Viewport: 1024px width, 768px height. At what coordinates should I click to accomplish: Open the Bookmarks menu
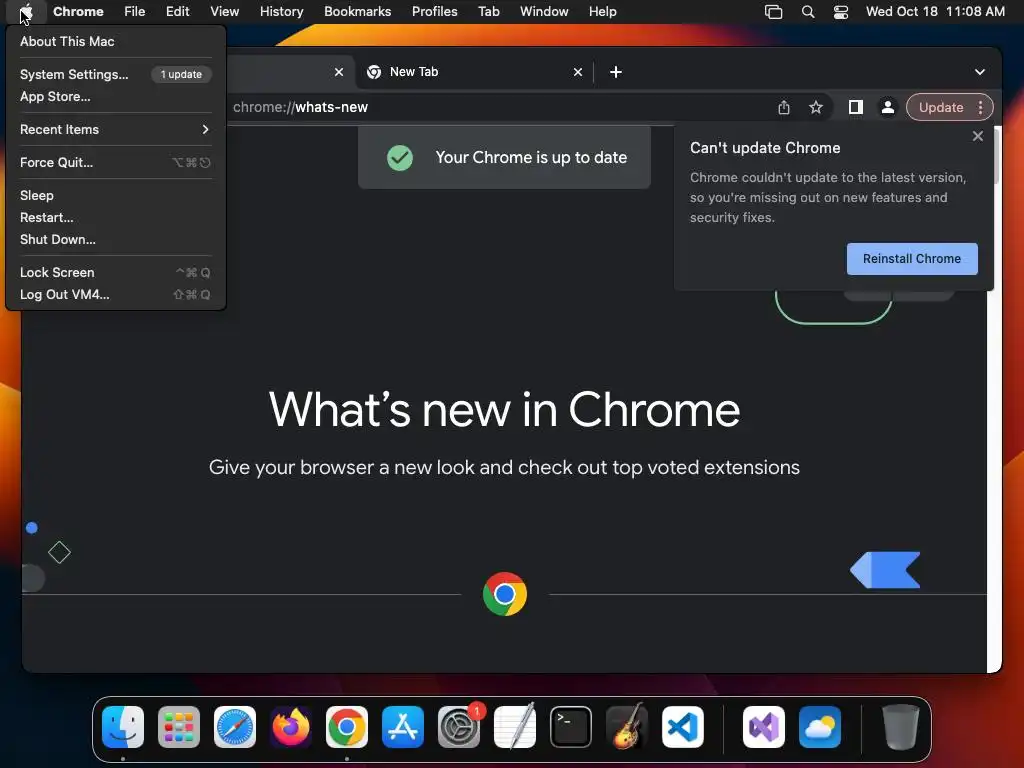coord(357,12)
